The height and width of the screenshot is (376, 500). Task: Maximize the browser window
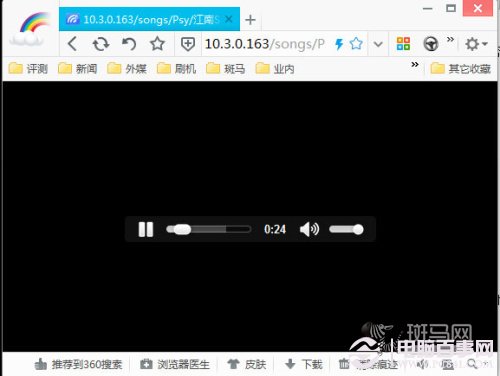451,8
